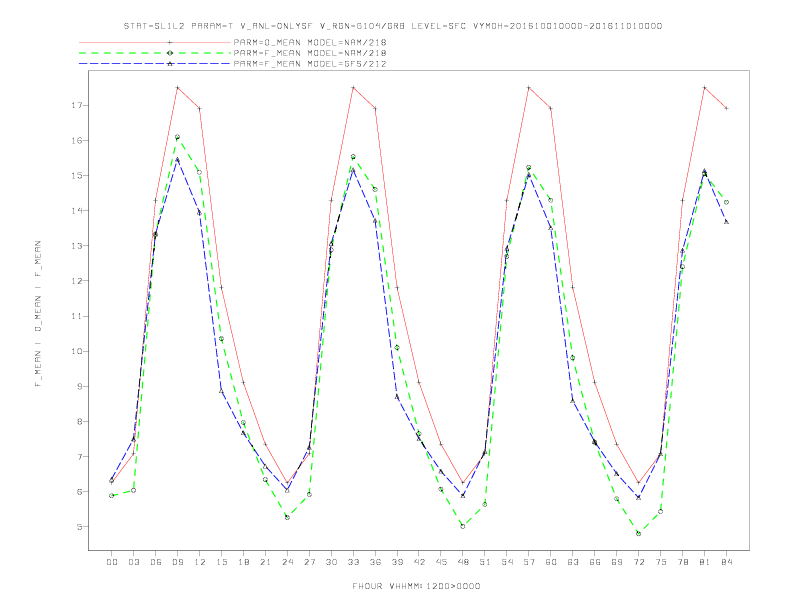
Task: Click x-axis tick label 63
Action: coord(573,562)
